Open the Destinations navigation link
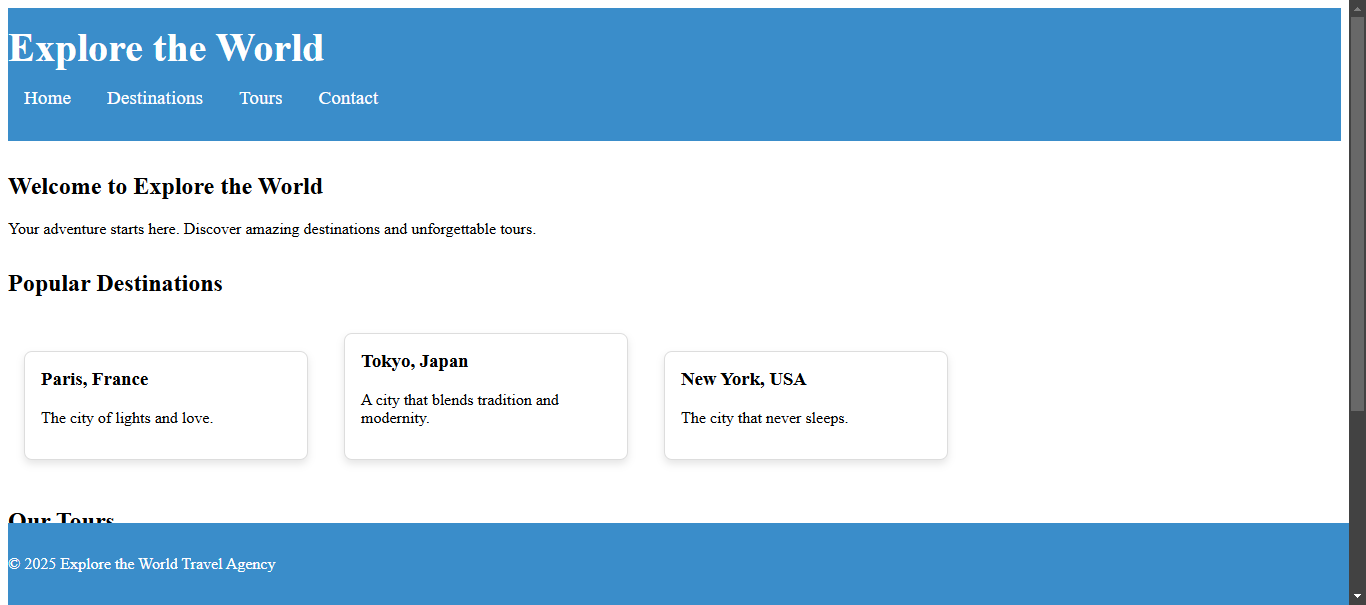The height and width of the screenshot is (605, 1366). pyautogui.click(x=154, y=97)
